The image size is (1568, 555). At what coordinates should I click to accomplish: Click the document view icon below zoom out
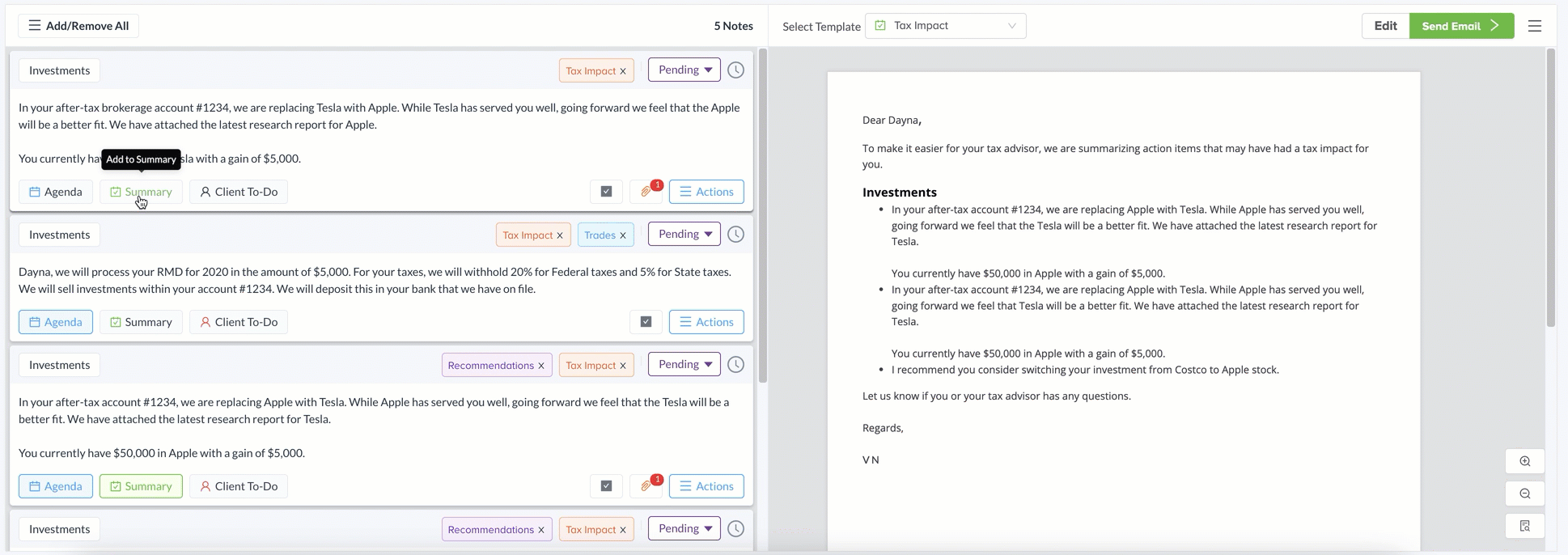pos(1524,526)
